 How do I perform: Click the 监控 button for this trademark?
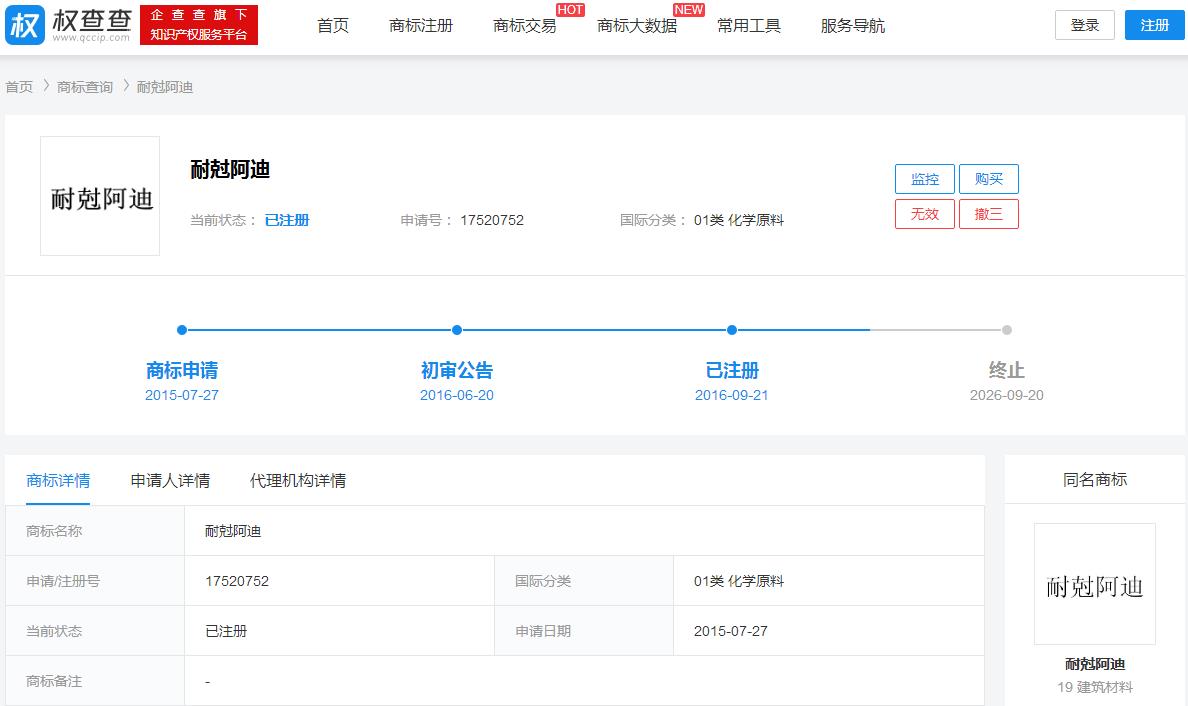pyautogui.click(x=924, y=179)
